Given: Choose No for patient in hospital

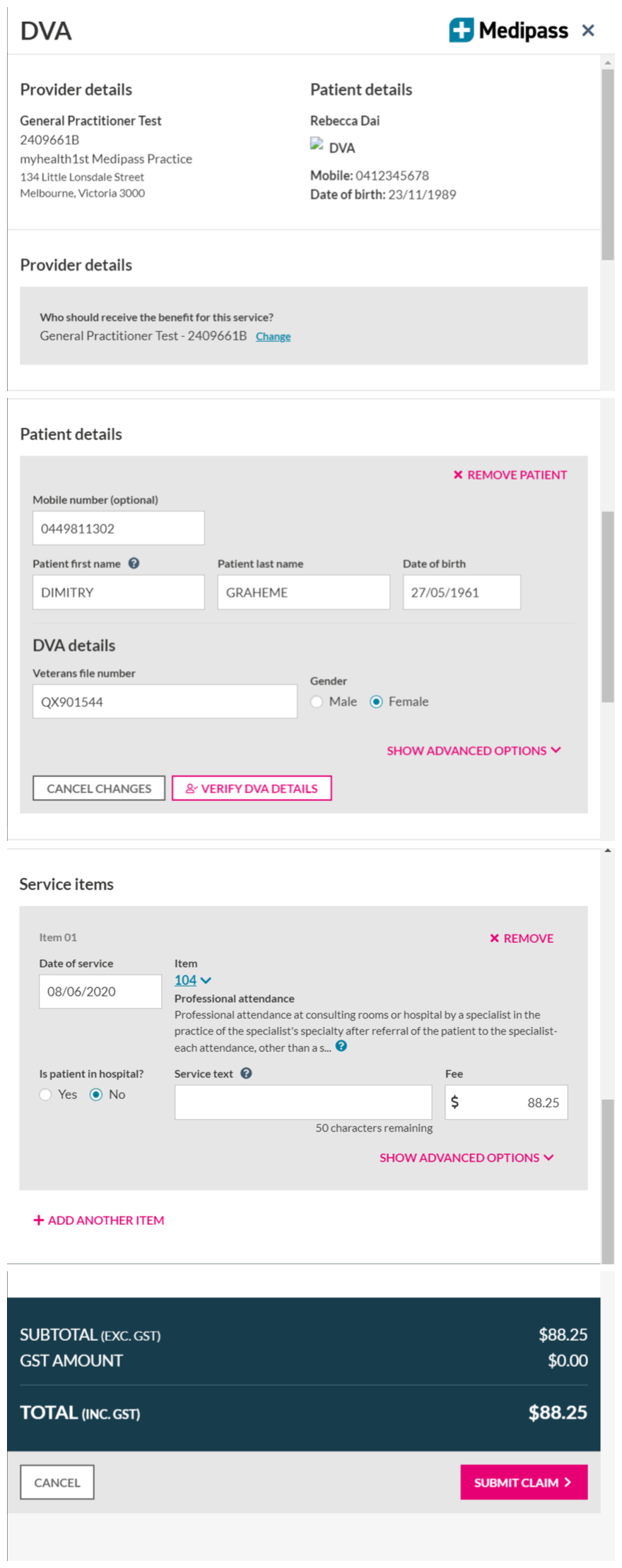Looking at the screenshot, I should coord(96,1094).
